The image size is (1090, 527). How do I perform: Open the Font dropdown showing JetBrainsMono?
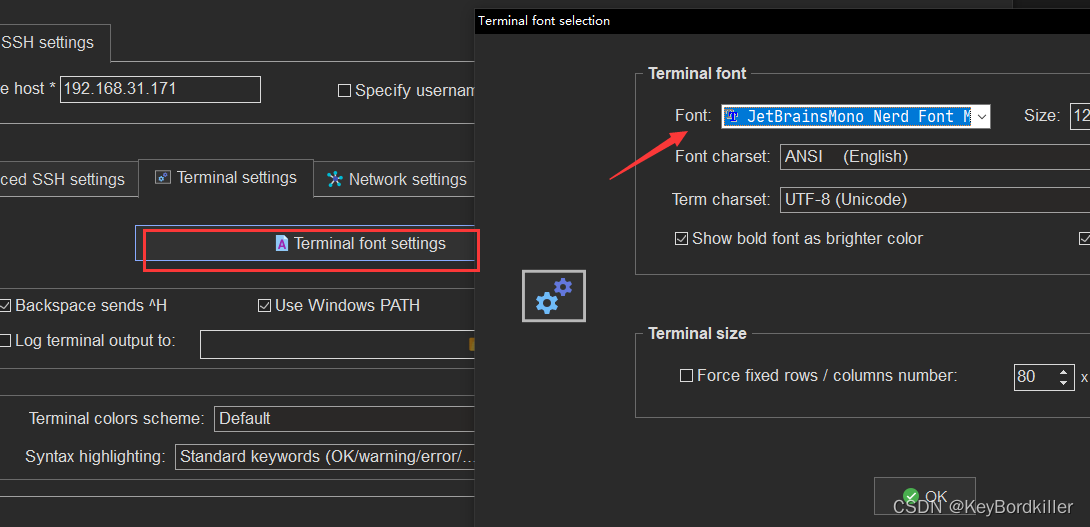click(x=856, y=116)
